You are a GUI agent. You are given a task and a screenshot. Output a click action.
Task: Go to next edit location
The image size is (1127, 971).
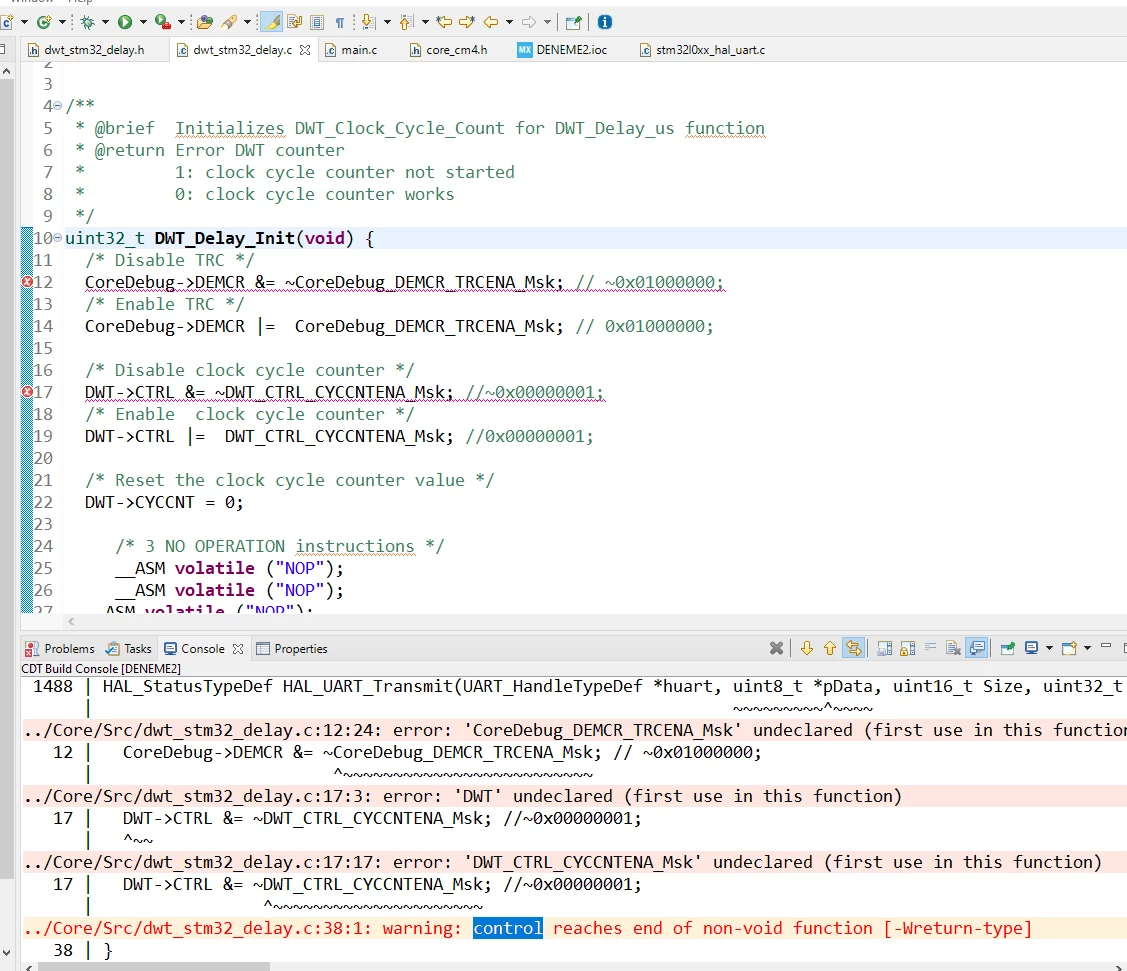click(466, 22)
